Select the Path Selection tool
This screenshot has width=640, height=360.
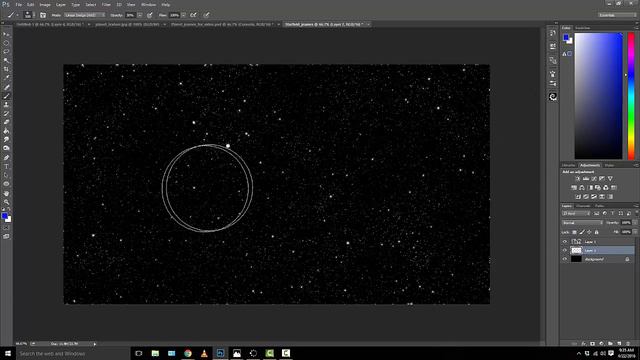[6, 175]
